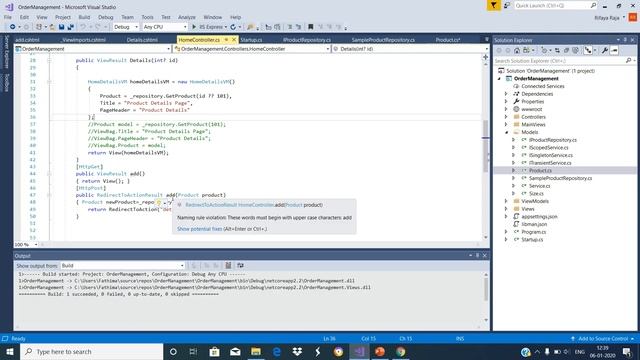Open Properties wrench icon in Solution Explorer
The height and width of the screenshot is (360, 640).
pyautogui.click(x=604, y=51)
